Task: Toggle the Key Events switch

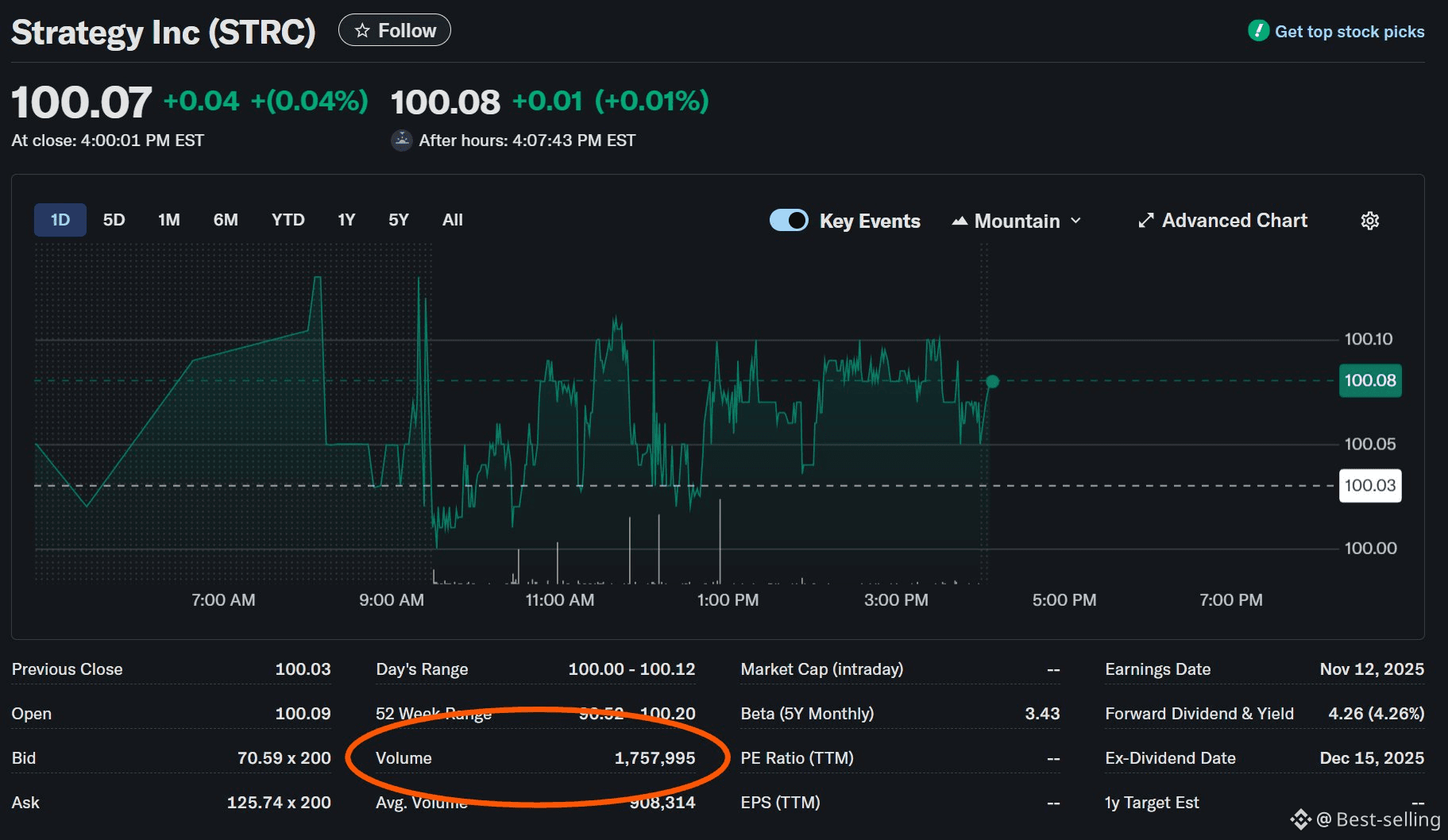Action: click(789, 220)
